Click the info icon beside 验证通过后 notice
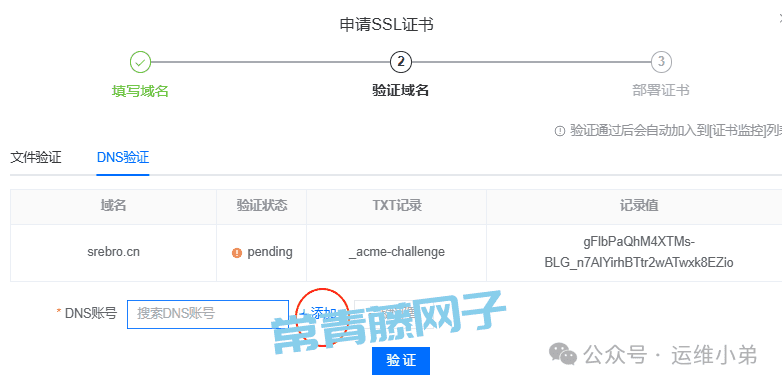The height and width of the screenshot is (385, 782). click(560, 131)
